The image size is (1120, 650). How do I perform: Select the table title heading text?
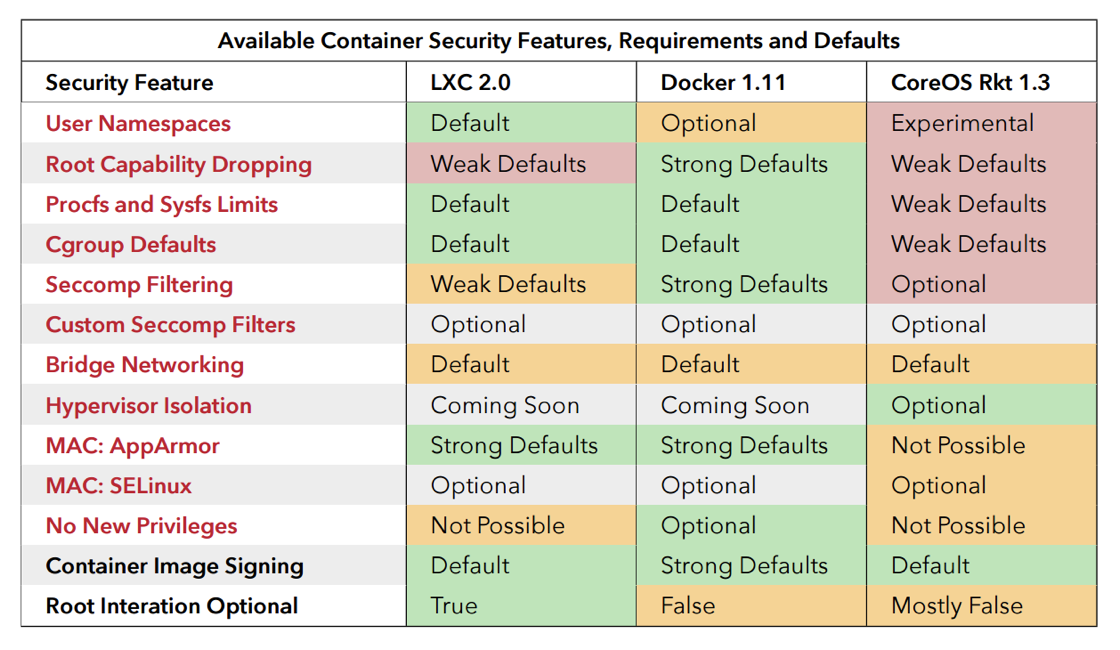click(x=559, y=41)
